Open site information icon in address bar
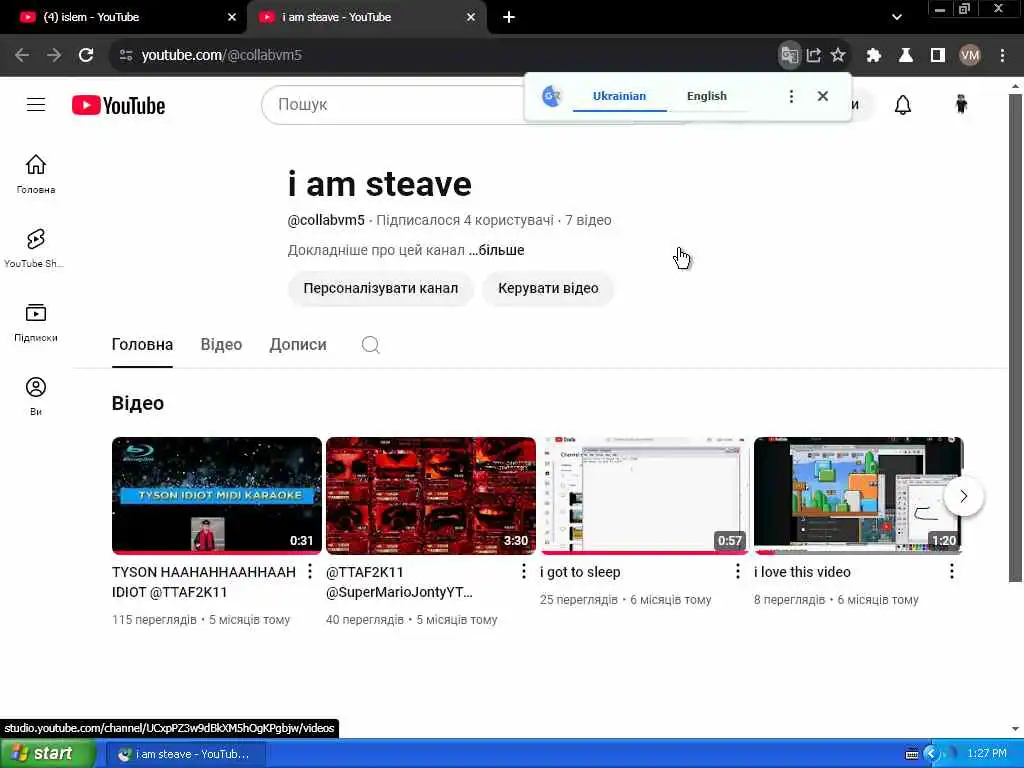This screenshot has height=768, width=1024. 126,56
